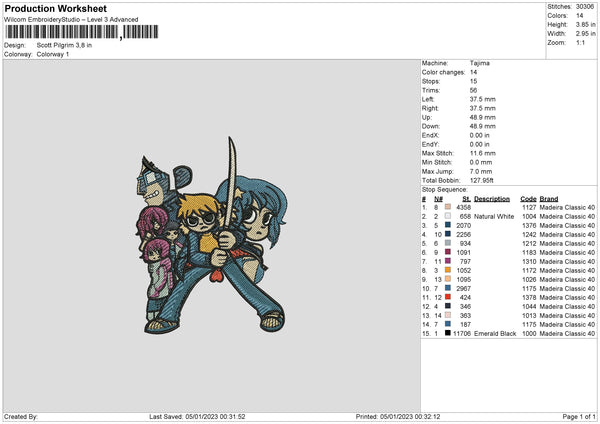
Task: Click the "Description" column header
Action: (492, 199)
